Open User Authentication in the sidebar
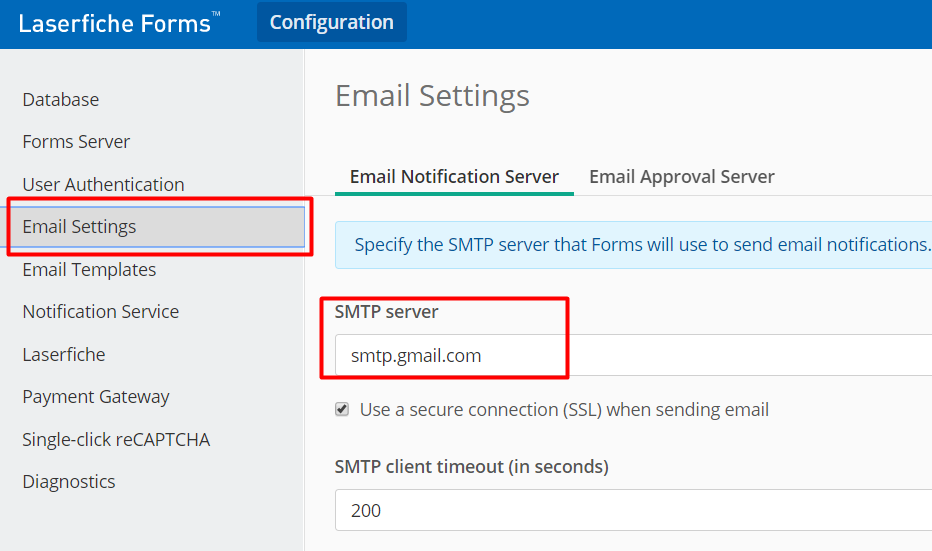Viewport: 932px width, 551px height. point(103,184)
